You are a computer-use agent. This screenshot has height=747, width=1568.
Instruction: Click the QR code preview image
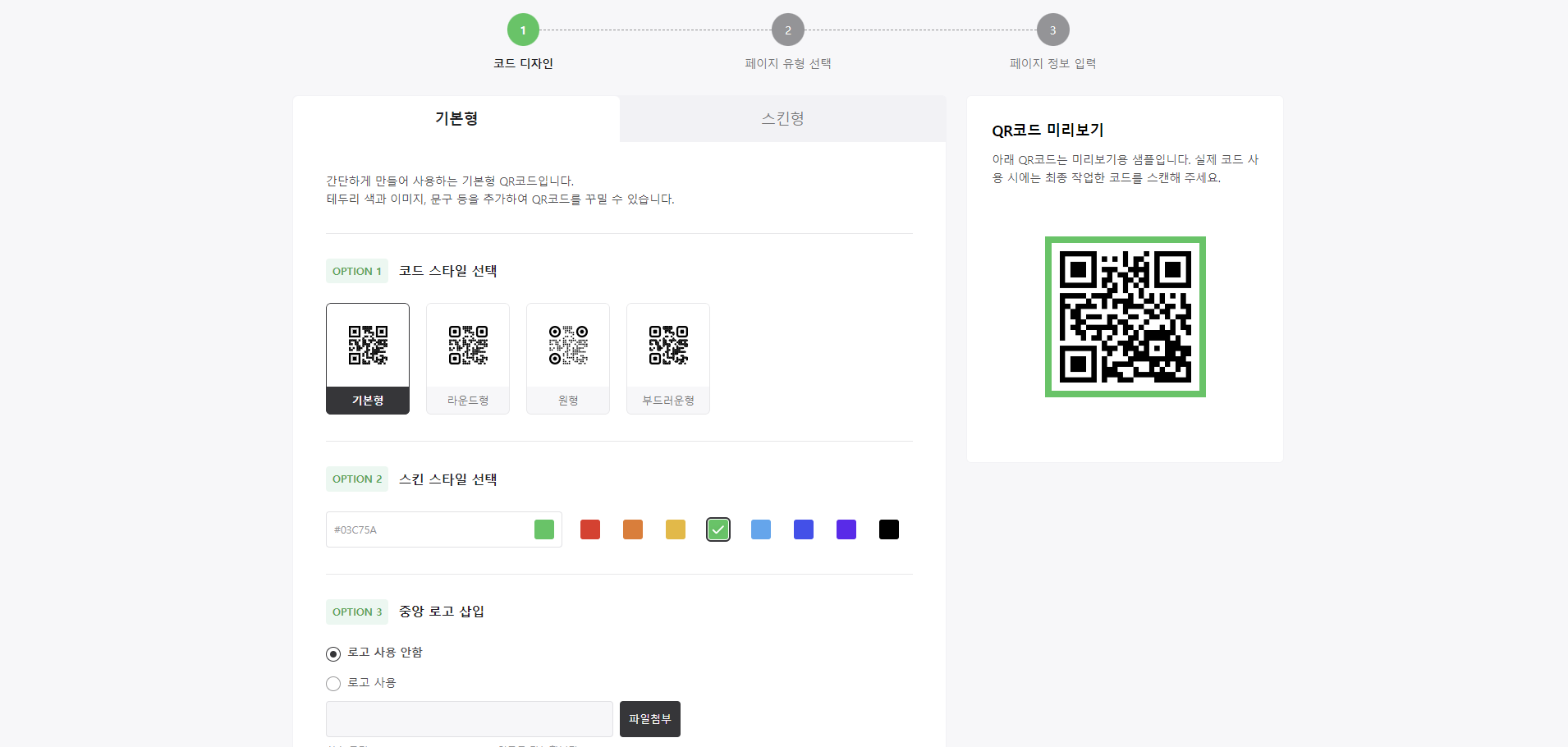1125,317
